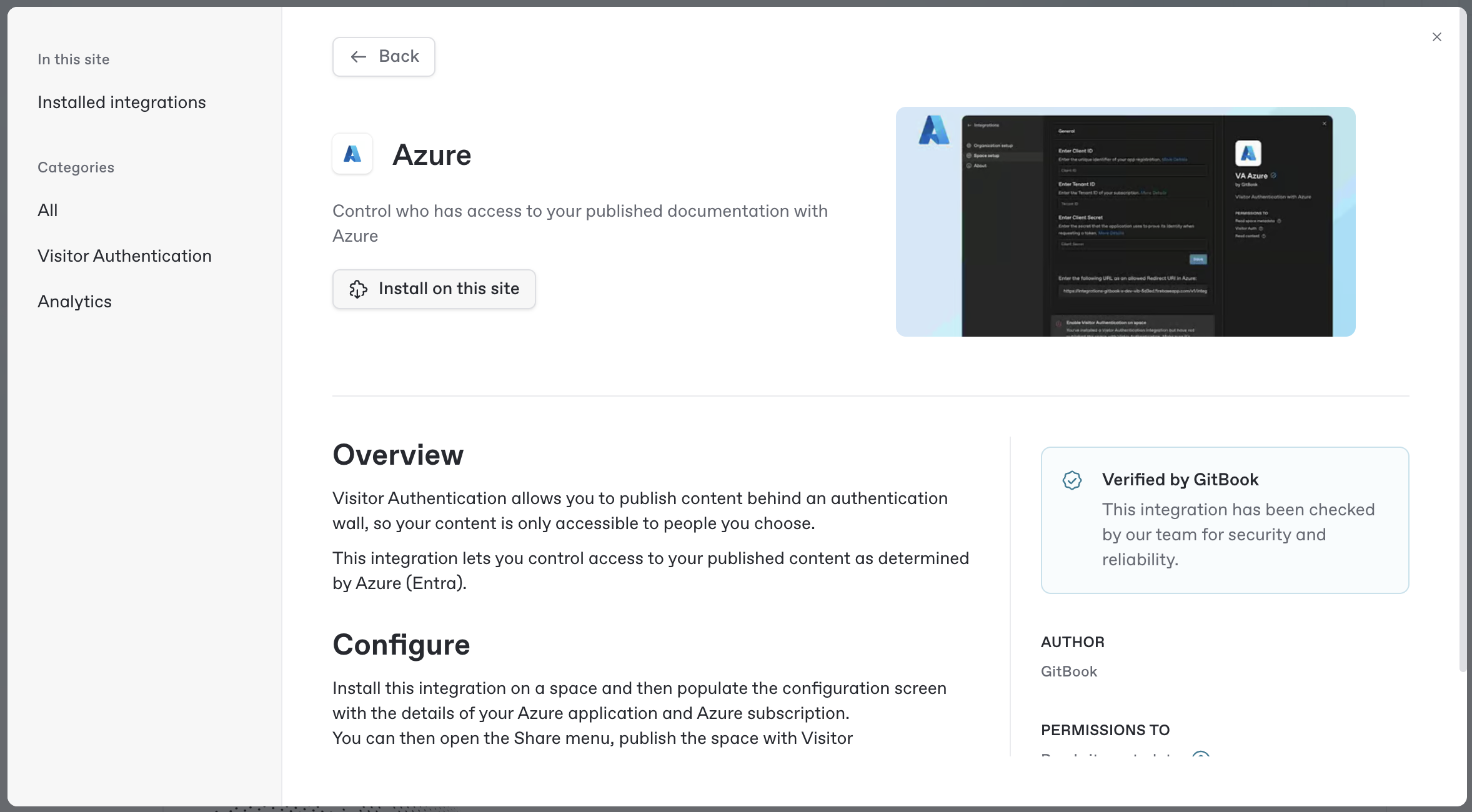Open the GitBook author link
This screenshot has width=1472, height=812.
click(1068, 671)
